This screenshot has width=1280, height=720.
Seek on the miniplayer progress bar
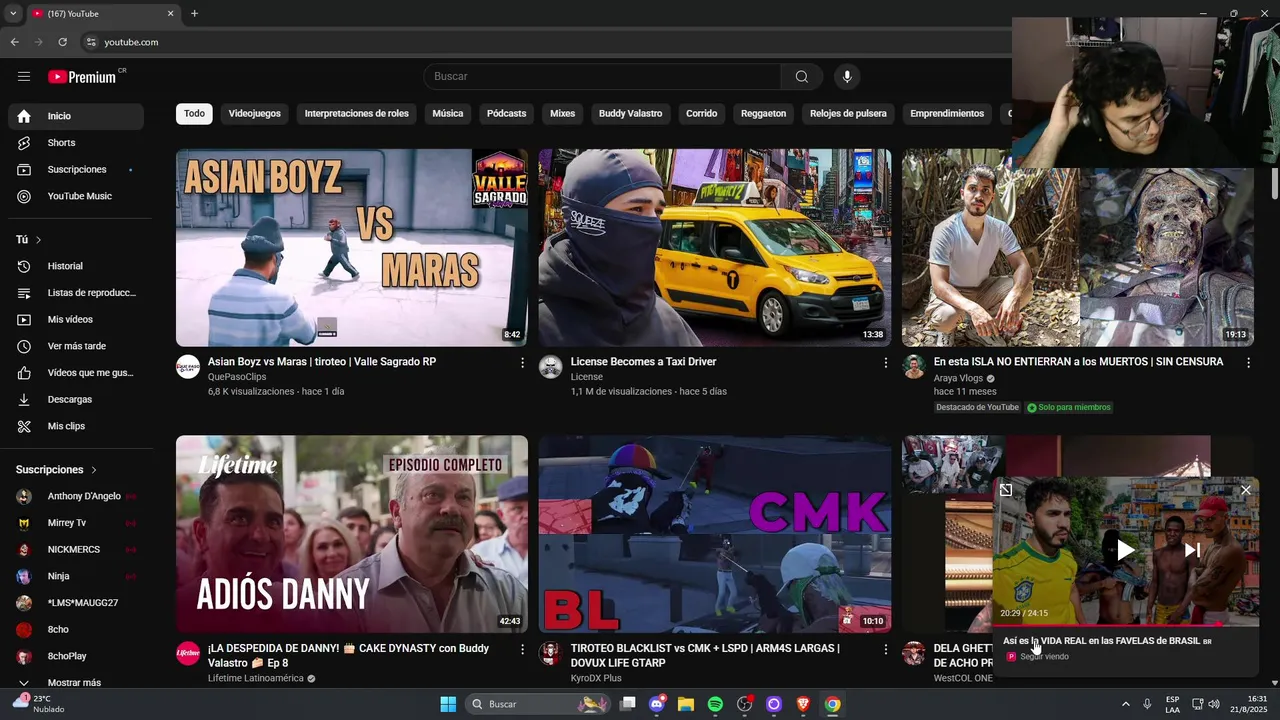pyautogui.click(x=1125, y=625)
